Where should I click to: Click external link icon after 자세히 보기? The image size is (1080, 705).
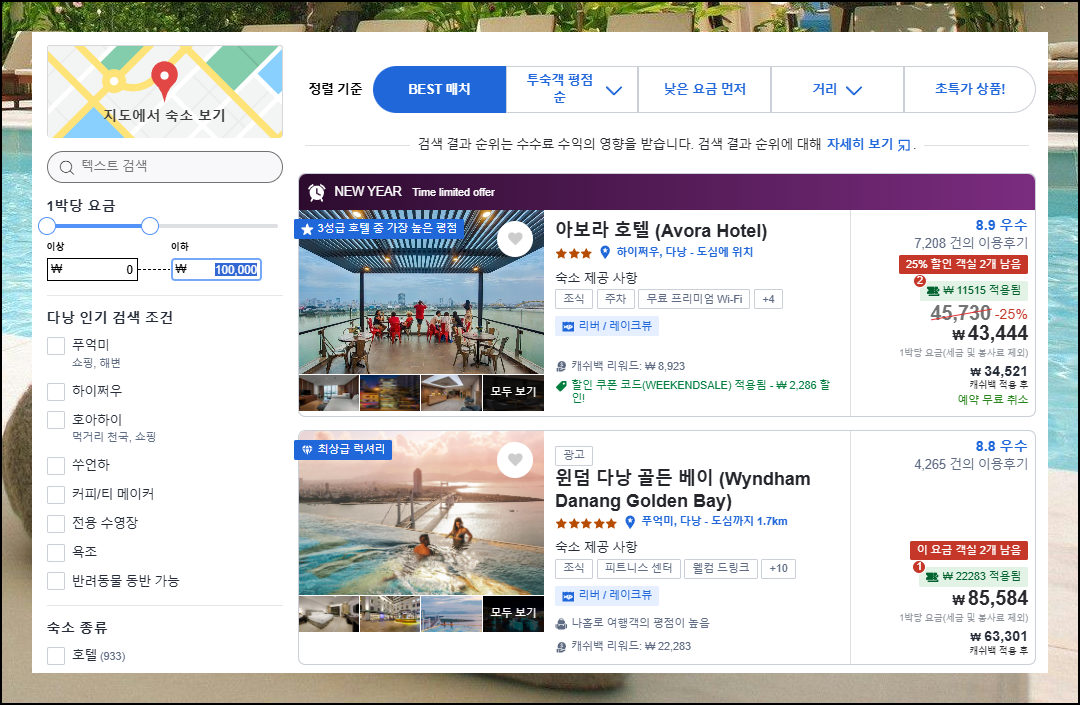point(904,145)
